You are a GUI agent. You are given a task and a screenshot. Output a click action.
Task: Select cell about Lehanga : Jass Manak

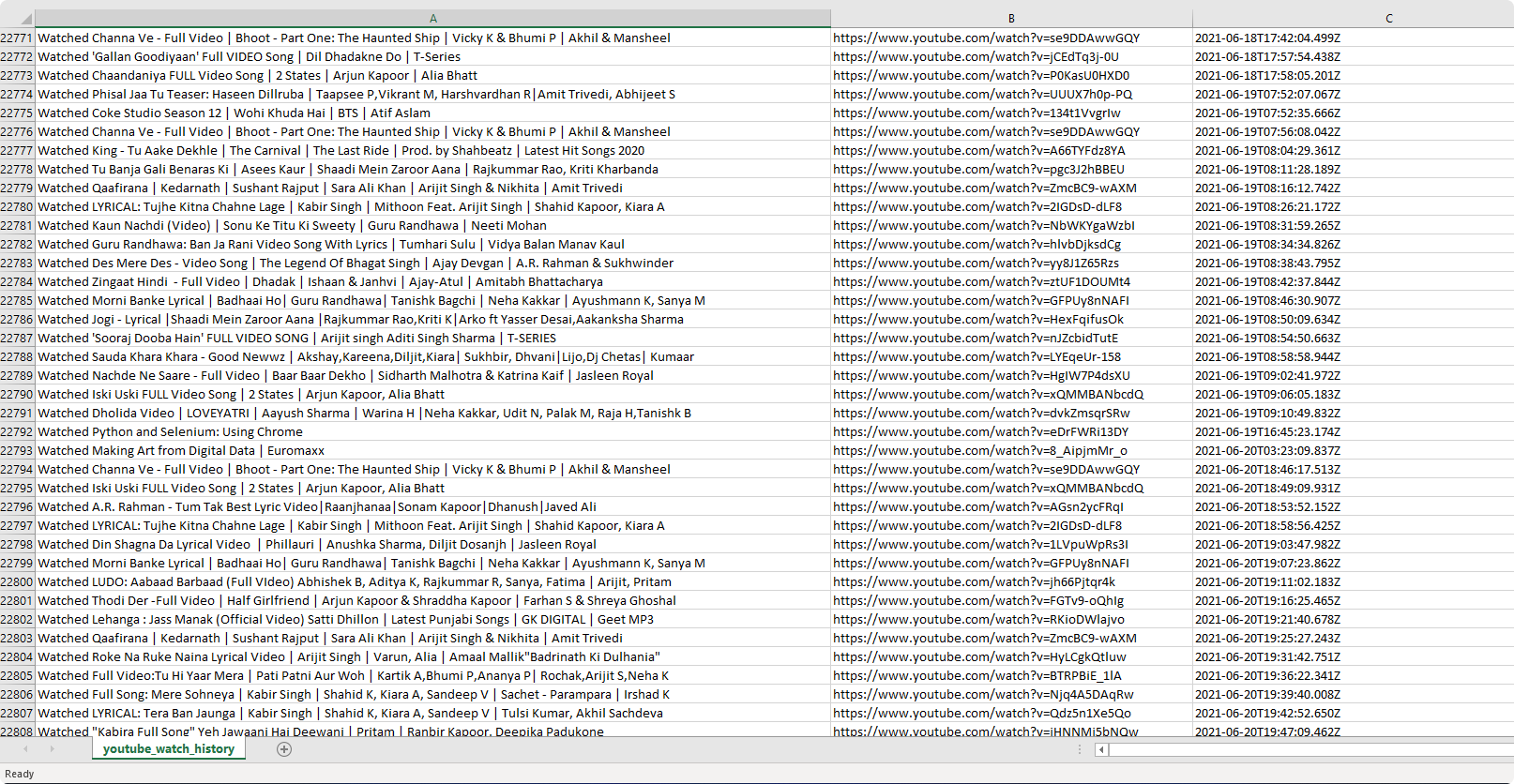(432, 619)
